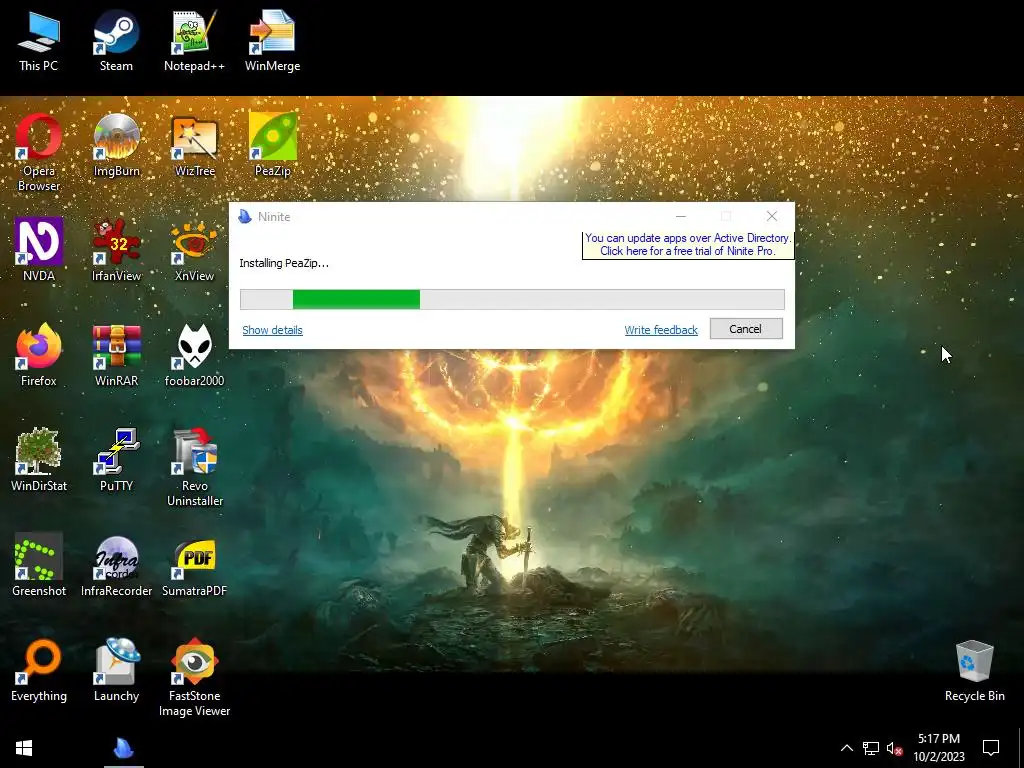
Task: Open the Ninite Pro free trial banner
Action: 688,244
